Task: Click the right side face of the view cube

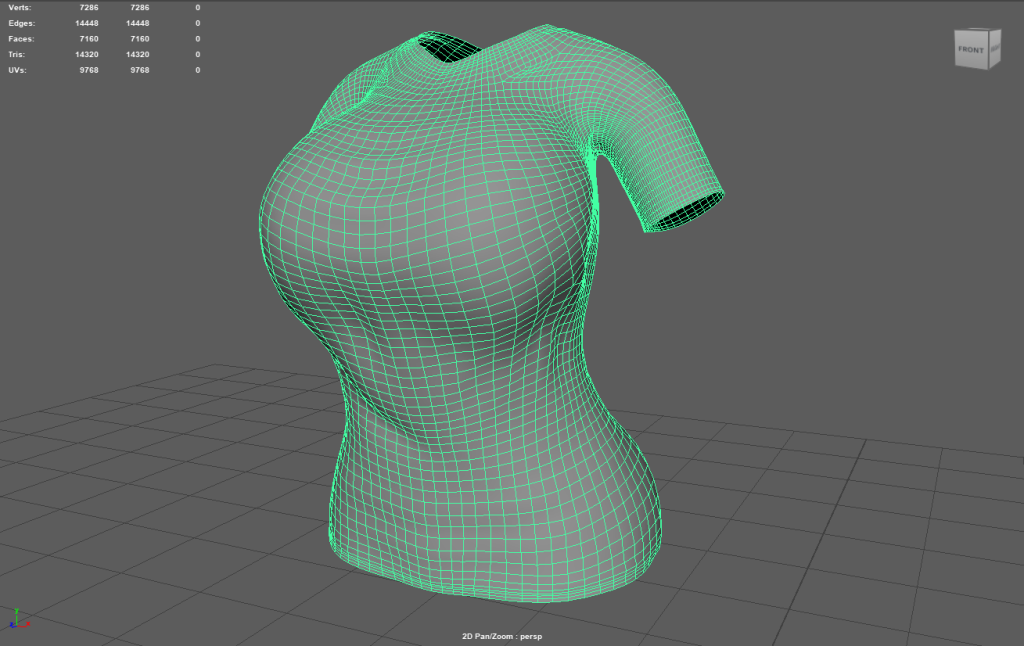Action: (993, 49)
